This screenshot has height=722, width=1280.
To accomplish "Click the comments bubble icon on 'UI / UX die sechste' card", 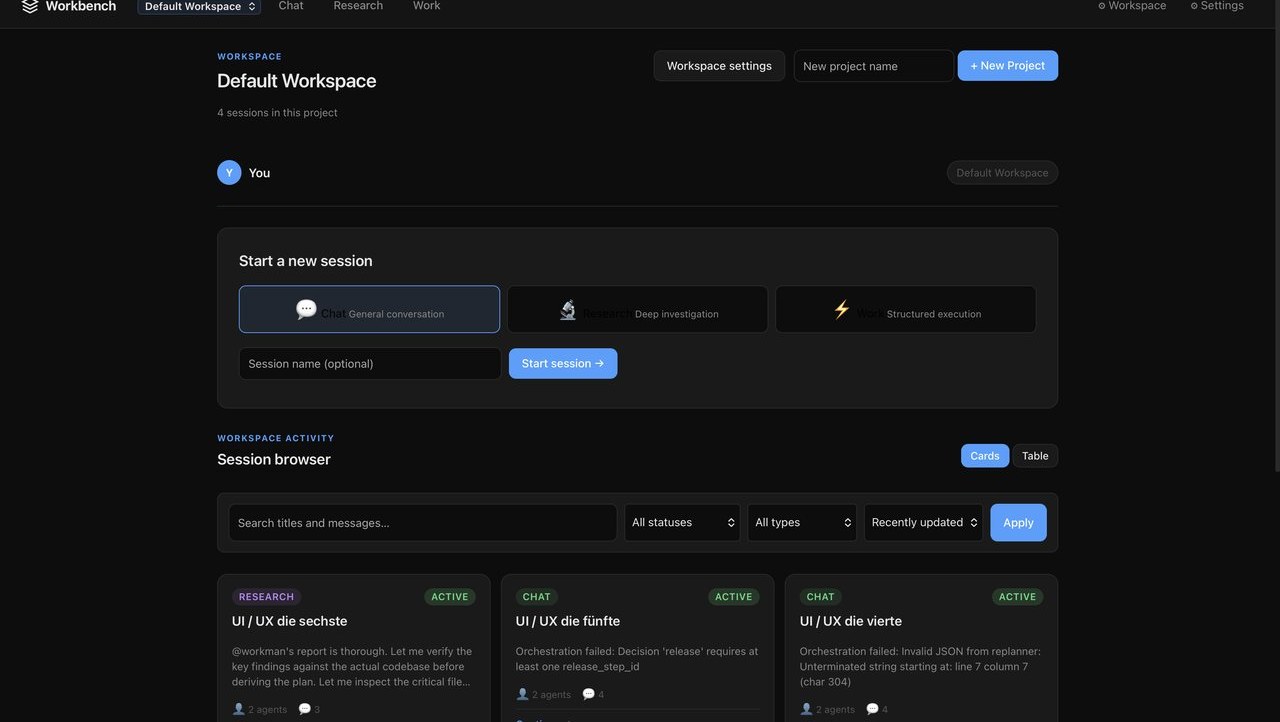I will (305, 709).
